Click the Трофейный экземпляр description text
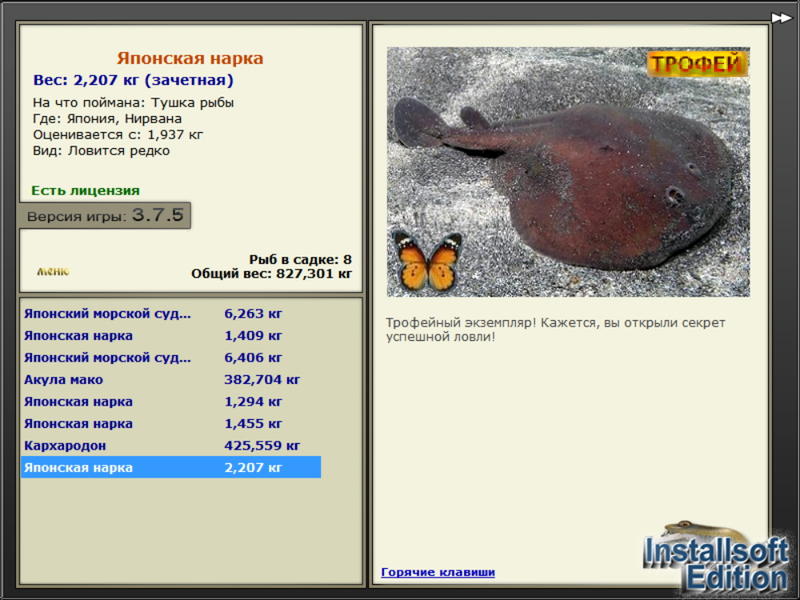 pos(555,330)
